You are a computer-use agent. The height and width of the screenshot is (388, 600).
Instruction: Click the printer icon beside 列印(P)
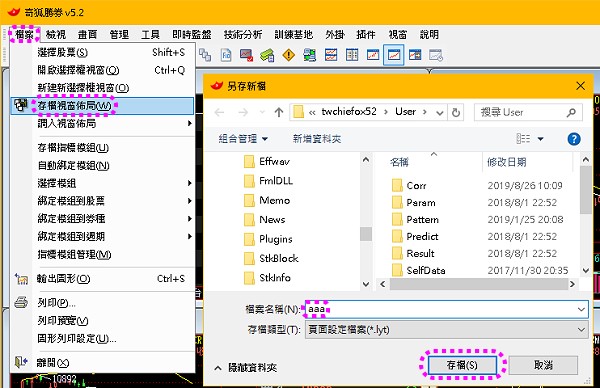(x=21, y=302)
